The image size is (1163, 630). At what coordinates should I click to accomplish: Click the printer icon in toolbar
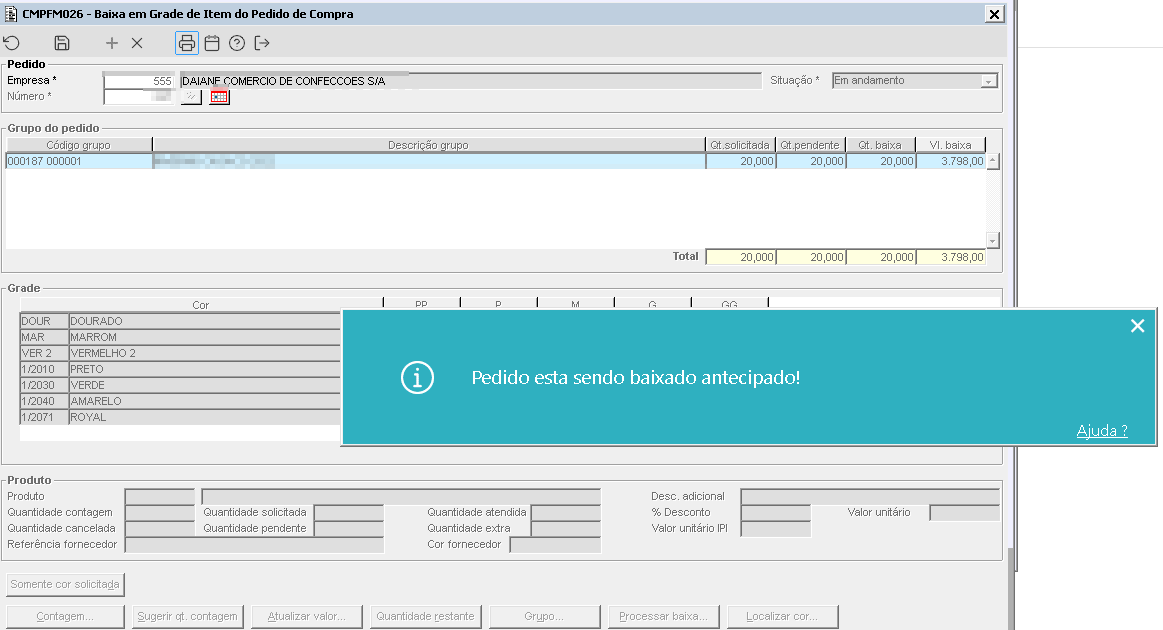[x=187, y=43]
